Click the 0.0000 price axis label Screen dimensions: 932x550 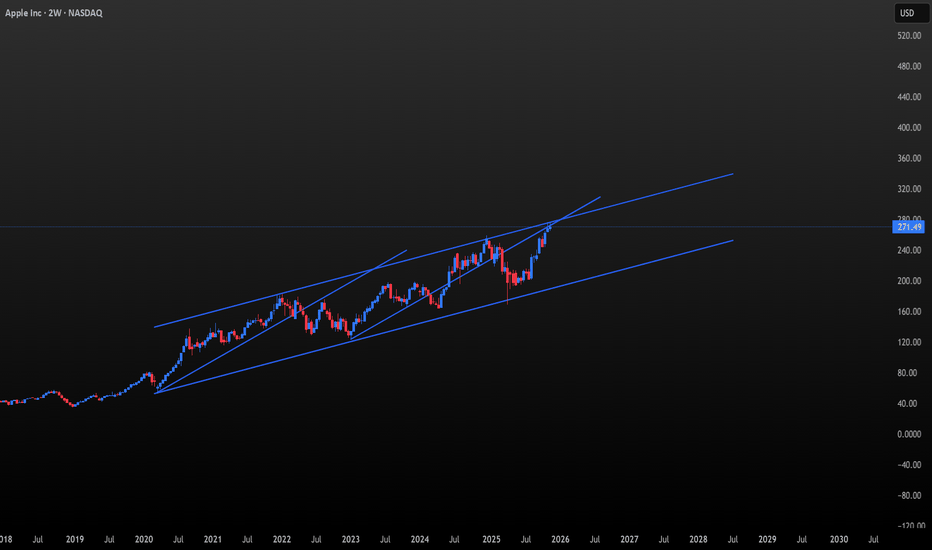pos(909,434)
